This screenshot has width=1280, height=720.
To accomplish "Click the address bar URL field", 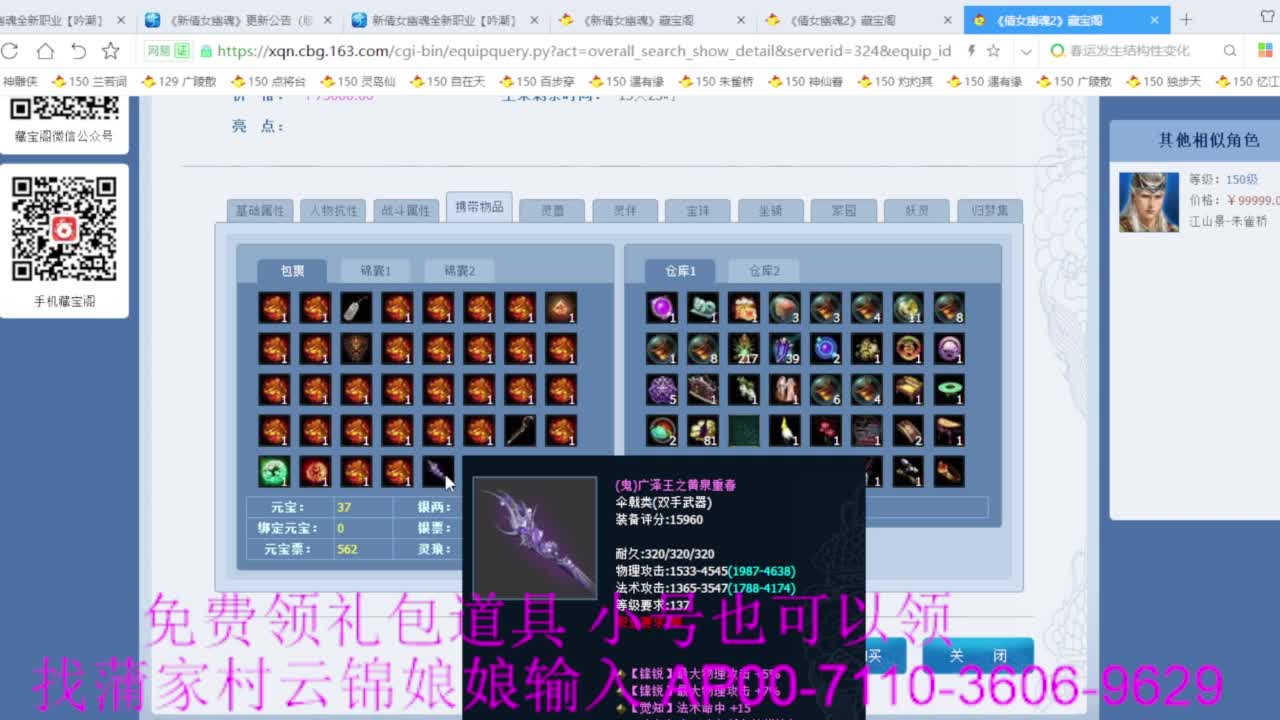I will 585,51.
